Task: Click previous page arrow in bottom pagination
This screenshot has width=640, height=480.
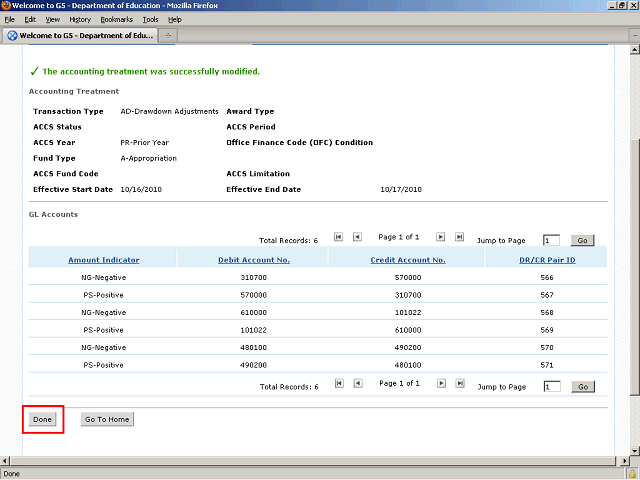Action: (357, 383)
